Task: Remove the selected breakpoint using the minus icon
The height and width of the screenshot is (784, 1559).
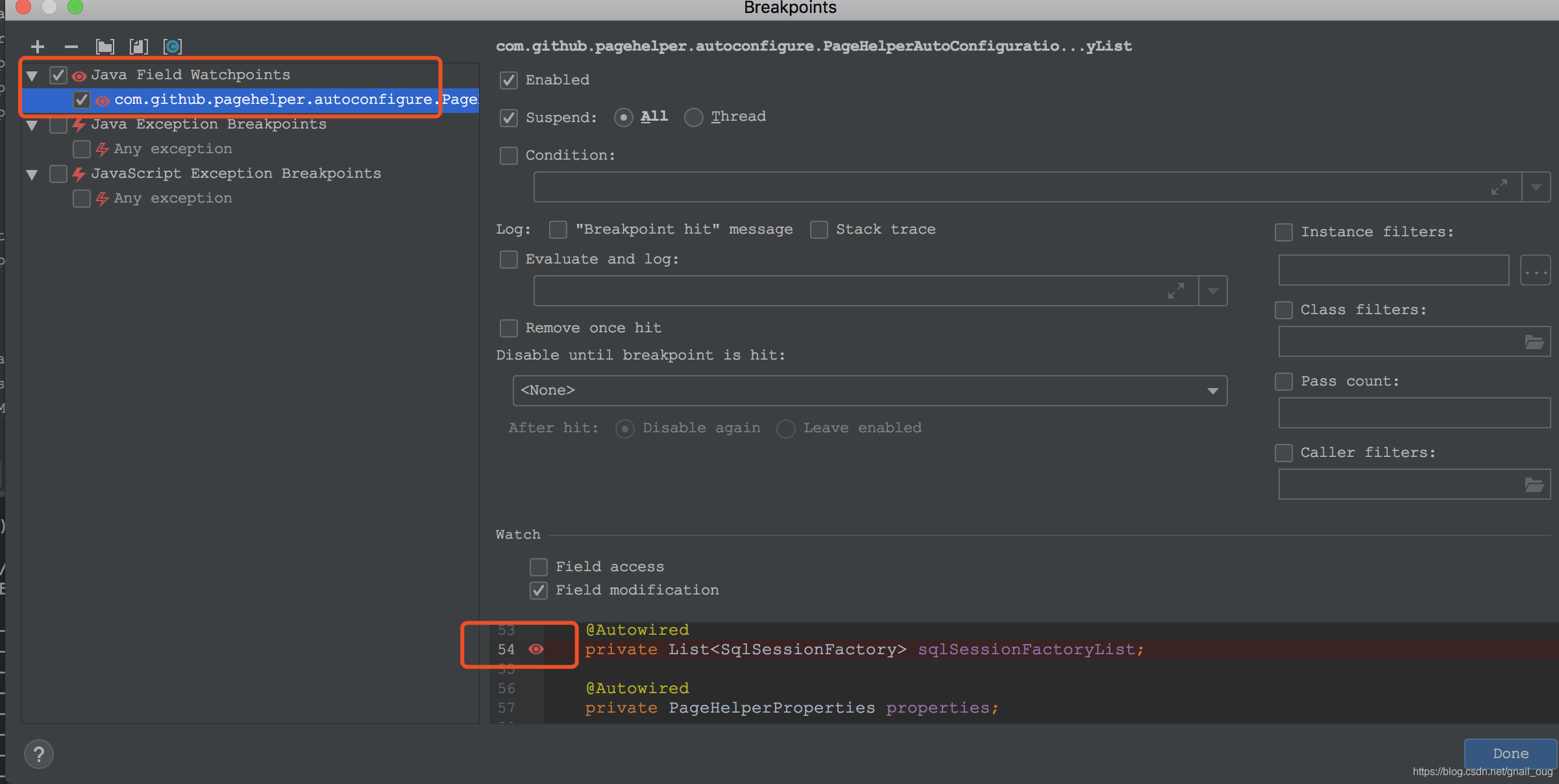Action: [71, 46]
